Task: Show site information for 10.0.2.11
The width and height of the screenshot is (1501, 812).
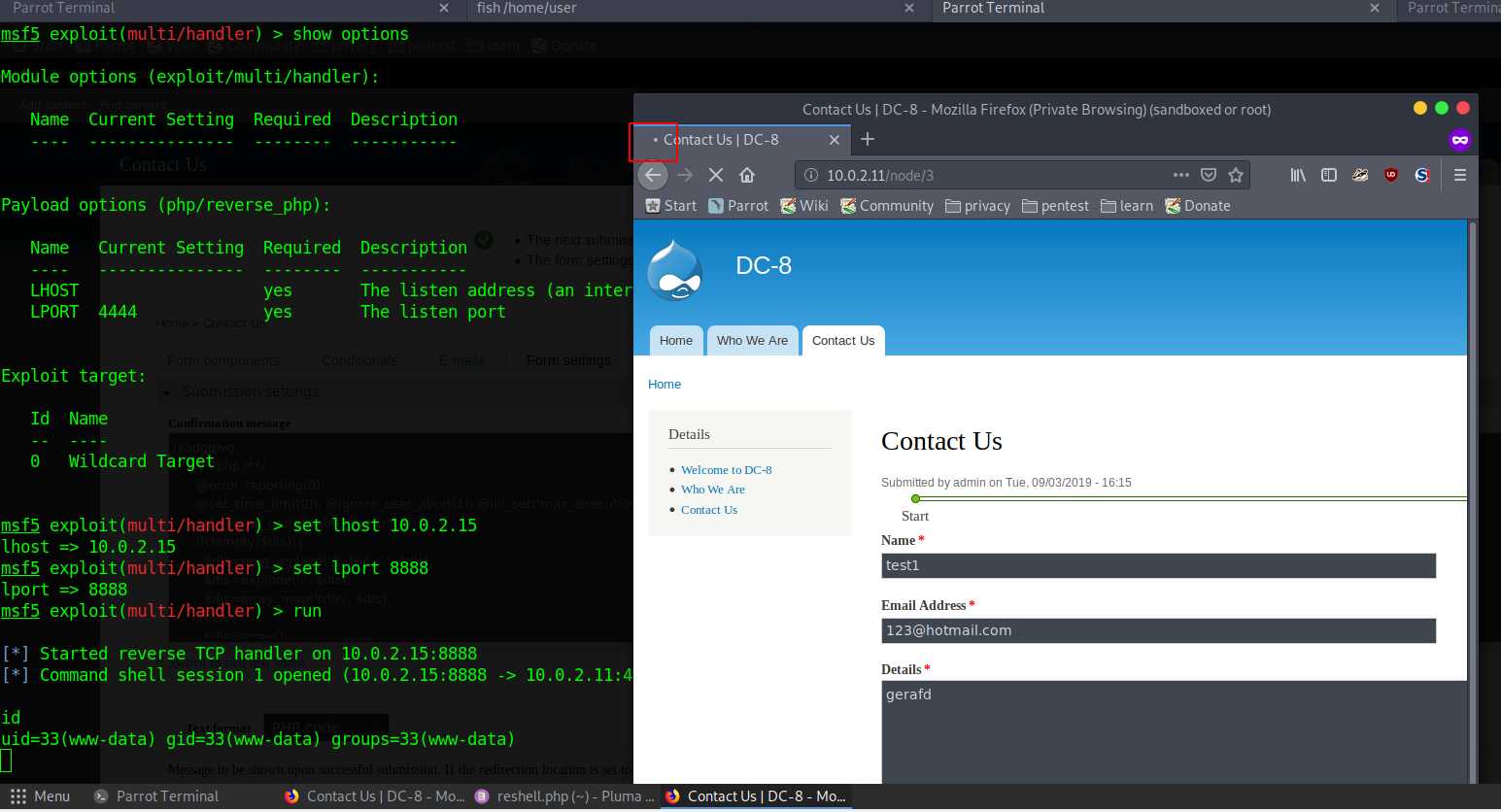Action: (811, 175)
